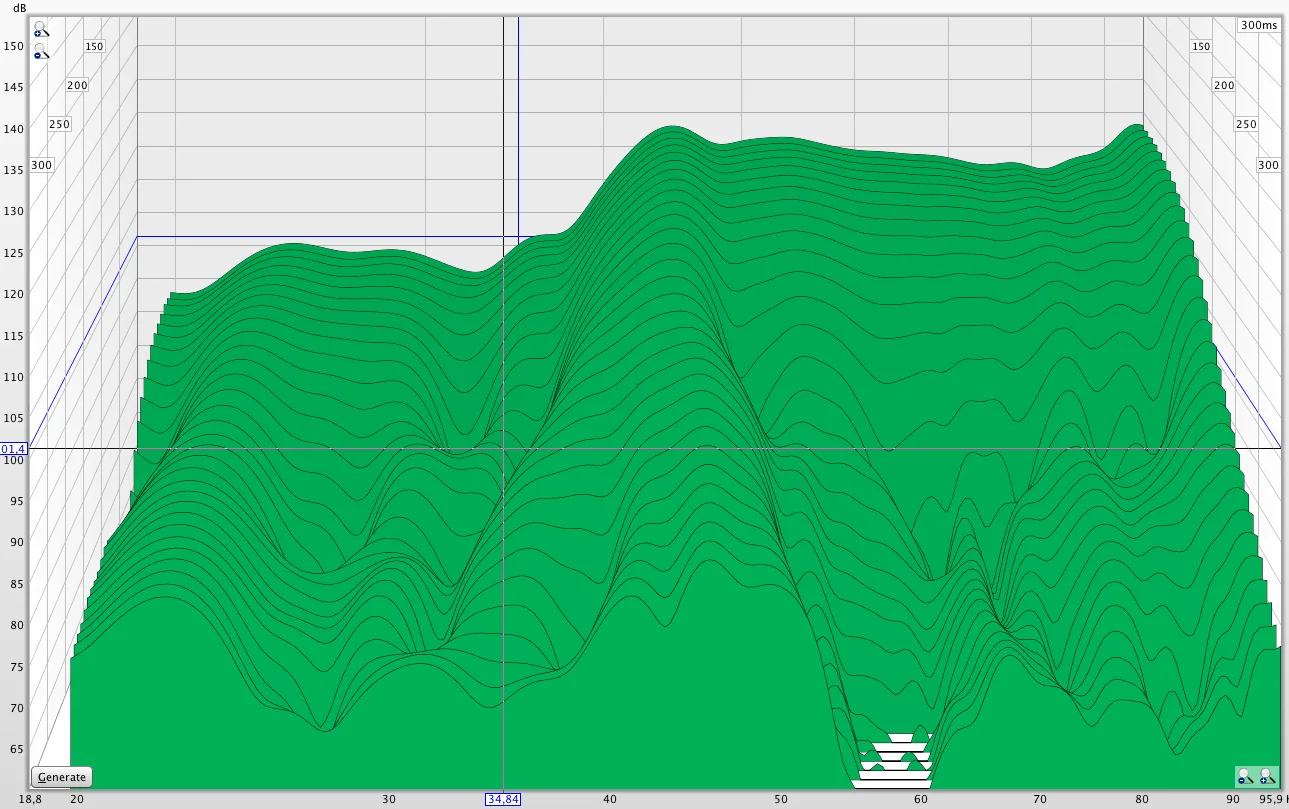Zoom out the vertical dB axis
Screen dimensions: 1289x809
click(x=42, y=51)
